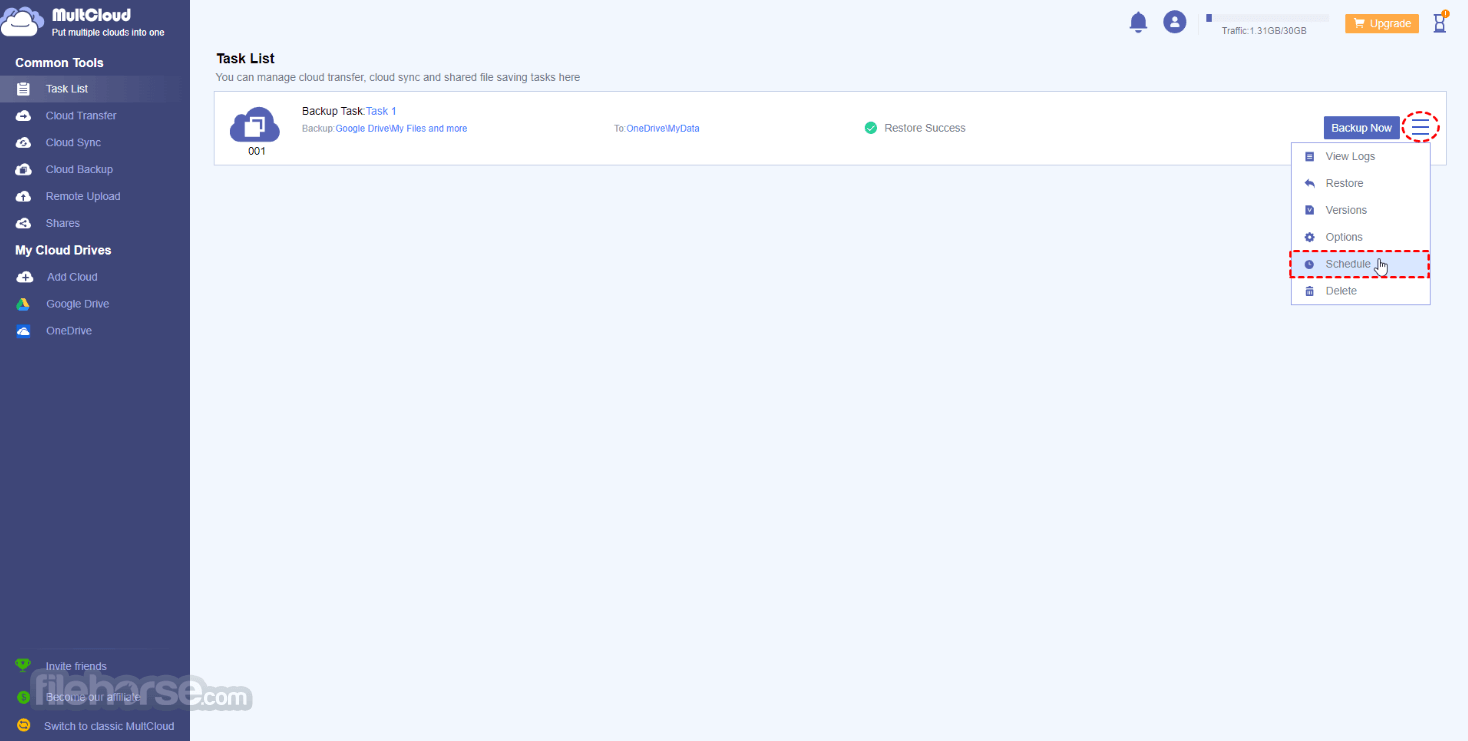Click the traffic usage progress bar

(1267, 18)
